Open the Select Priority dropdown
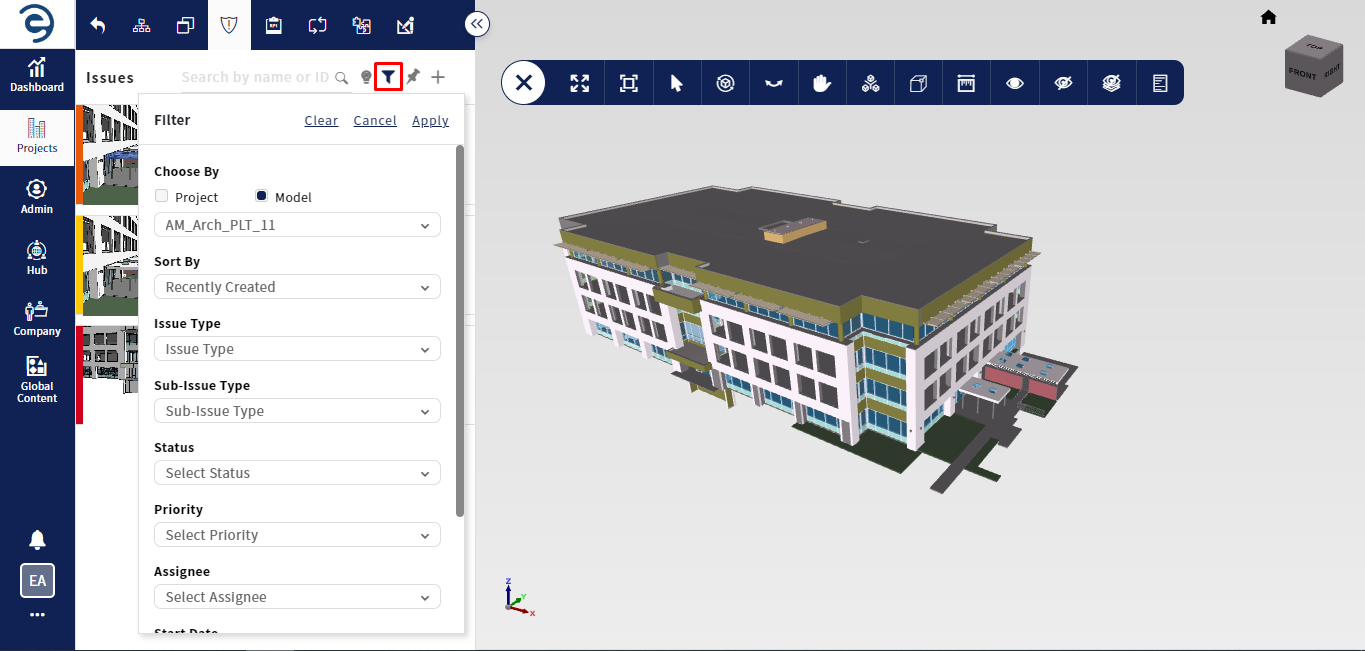This screenshot has height=651, width=1365. [x=297, y=535]
